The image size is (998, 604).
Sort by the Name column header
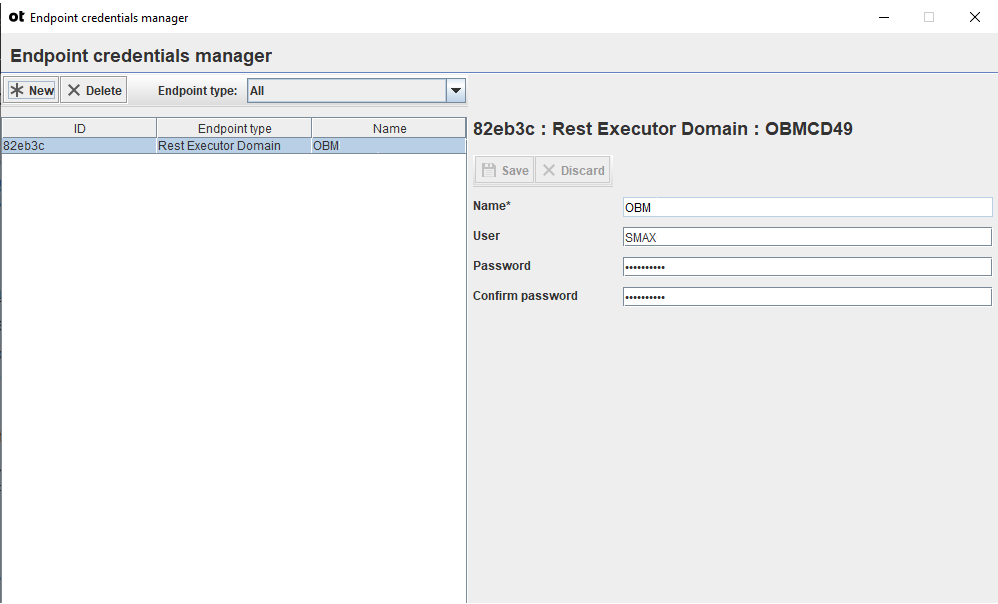click(388, 127)
